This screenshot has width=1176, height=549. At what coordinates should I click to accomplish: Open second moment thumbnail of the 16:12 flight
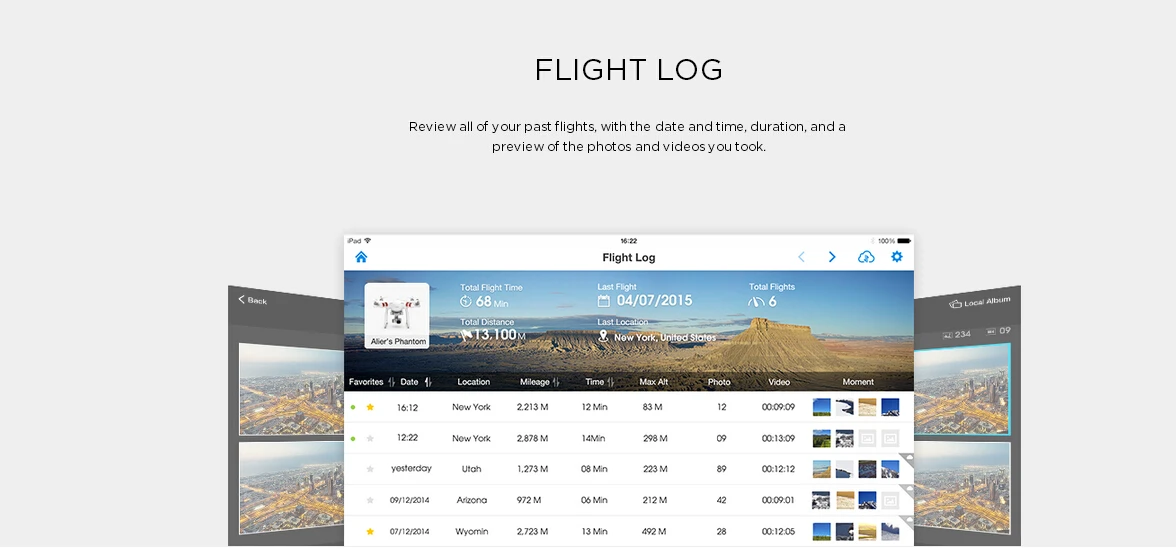(x=844, y=407)
